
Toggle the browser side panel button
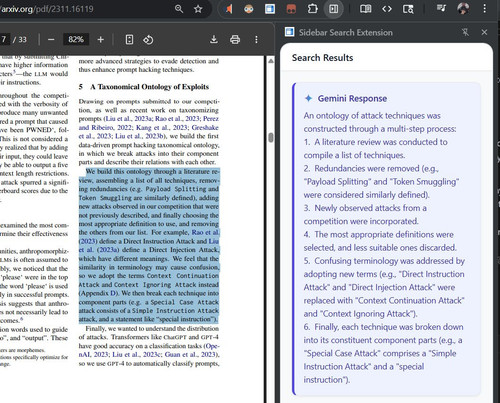[333, 9]
